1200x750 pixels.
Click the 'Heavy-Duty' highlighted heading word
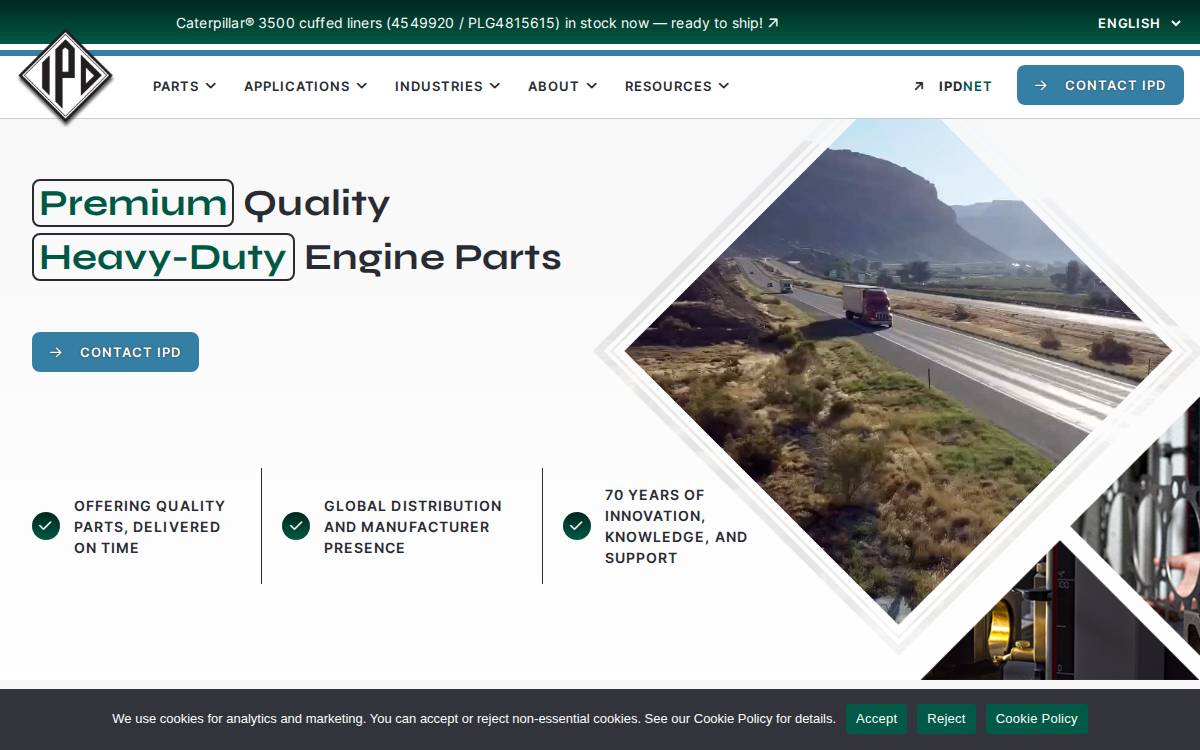[163, 257]
